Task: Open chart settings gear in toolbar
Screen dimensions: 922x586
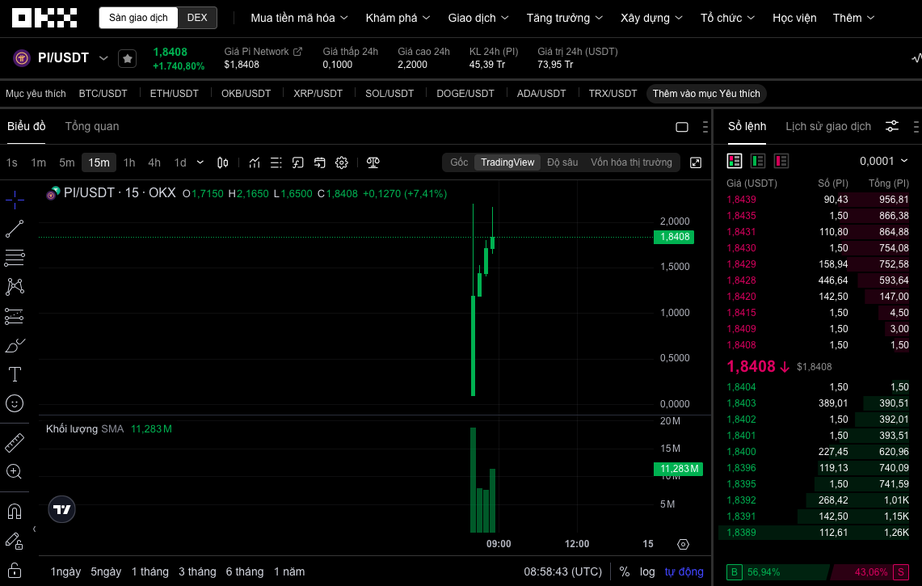Action: pos(342,162)
